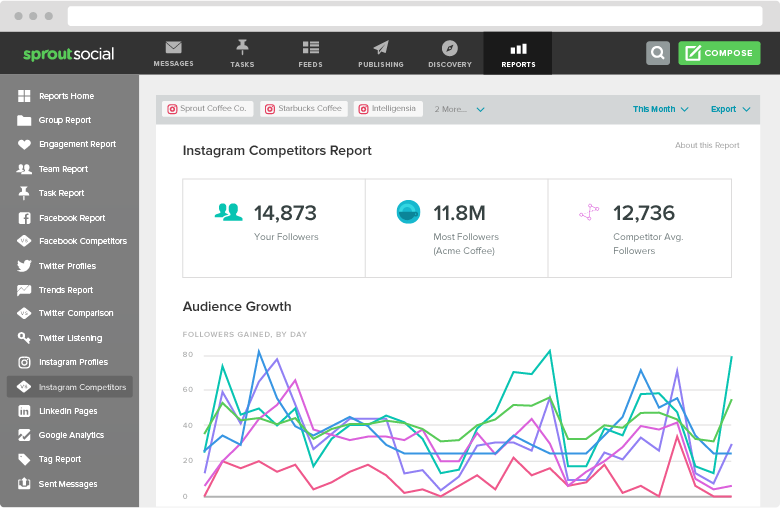The height and width of the screenshot is (508, 780).
Task: Open Google Analytics report link
Action: pyautogui.click(x=70, y=435)
